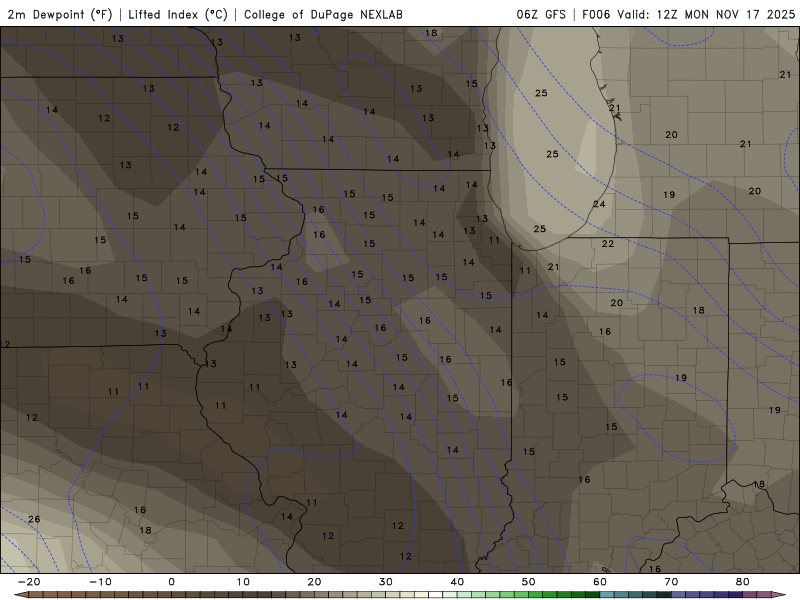Click the -10 label on the color scale

[100, 582]
